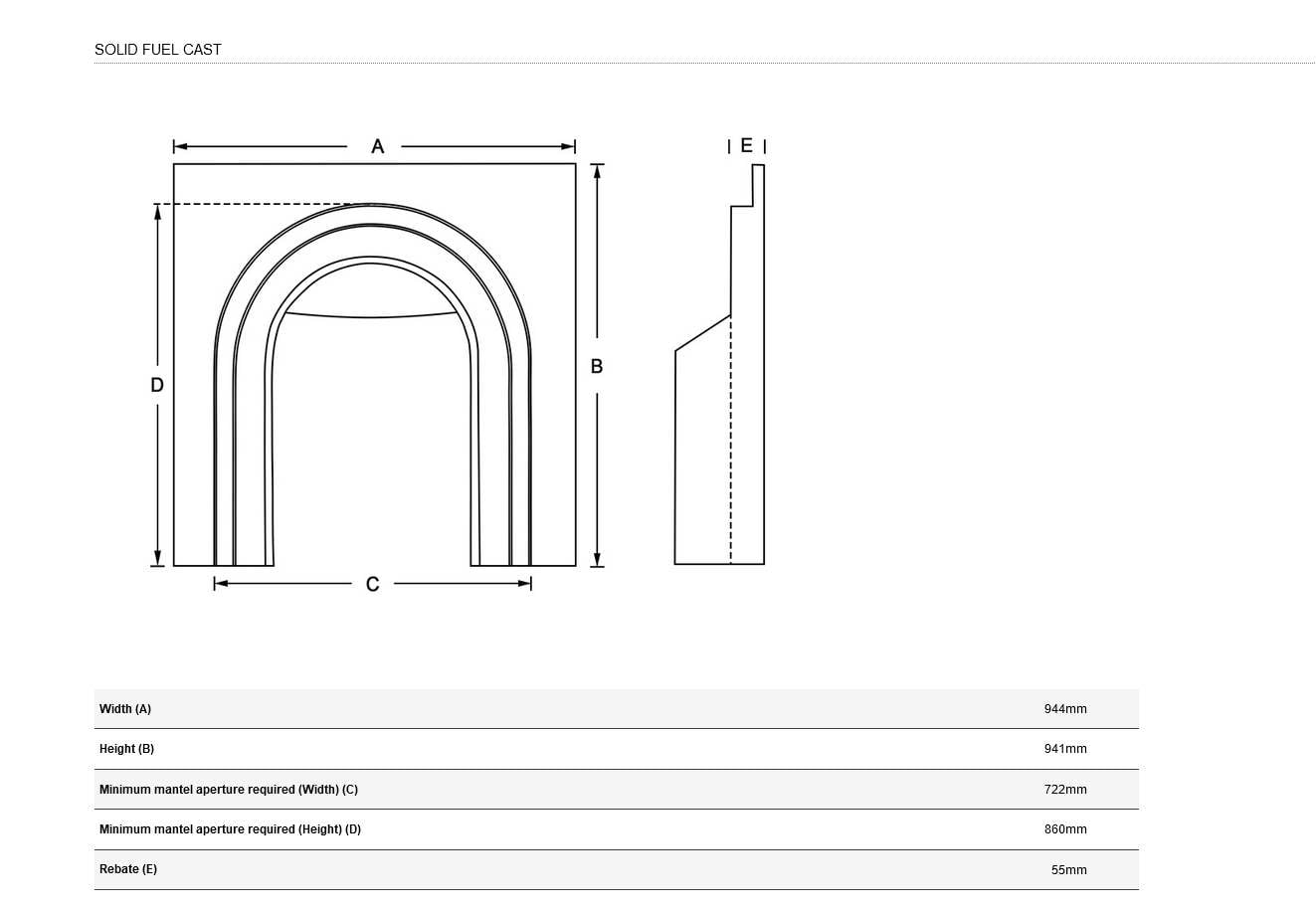Click dimension label C below the fireplace
The width and height of the screenshot is (1316, 914).
tap(372, 584)
